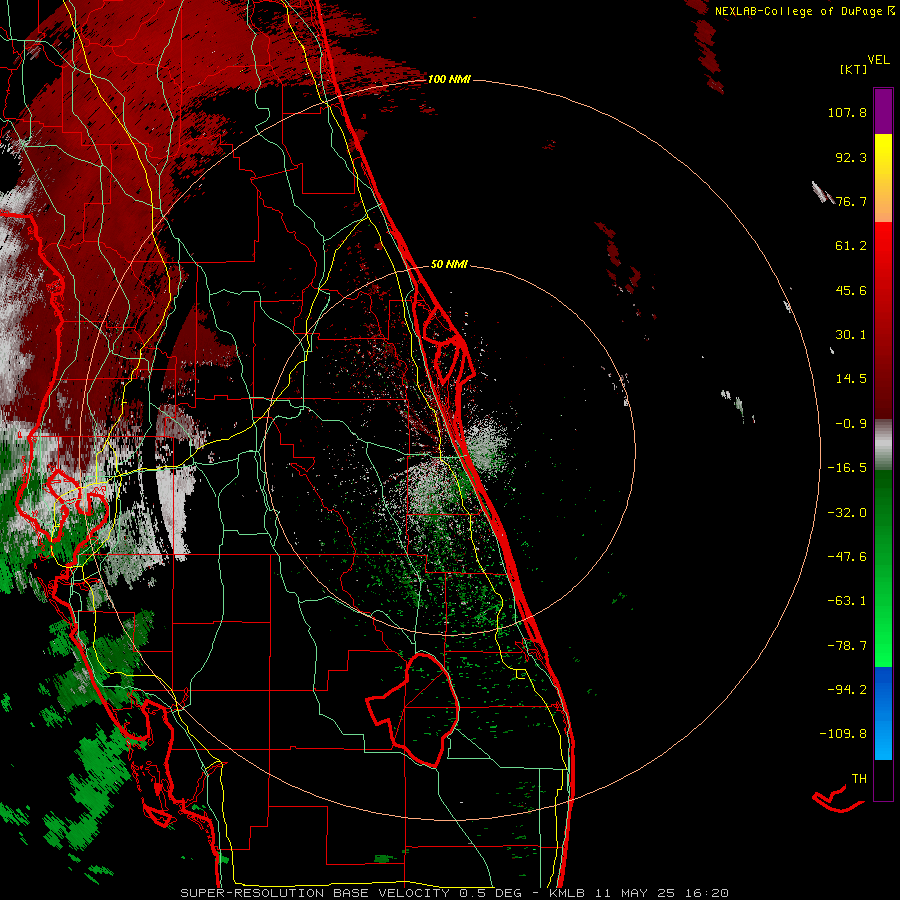
Task: Click the -0.9 velocity scale value
Action: [x=851, y=424]
